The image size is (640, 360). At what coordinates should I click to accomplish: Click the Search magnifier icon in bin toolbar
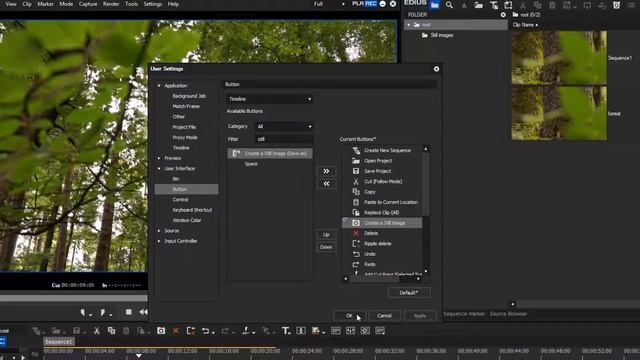click(x=449, y=5)
